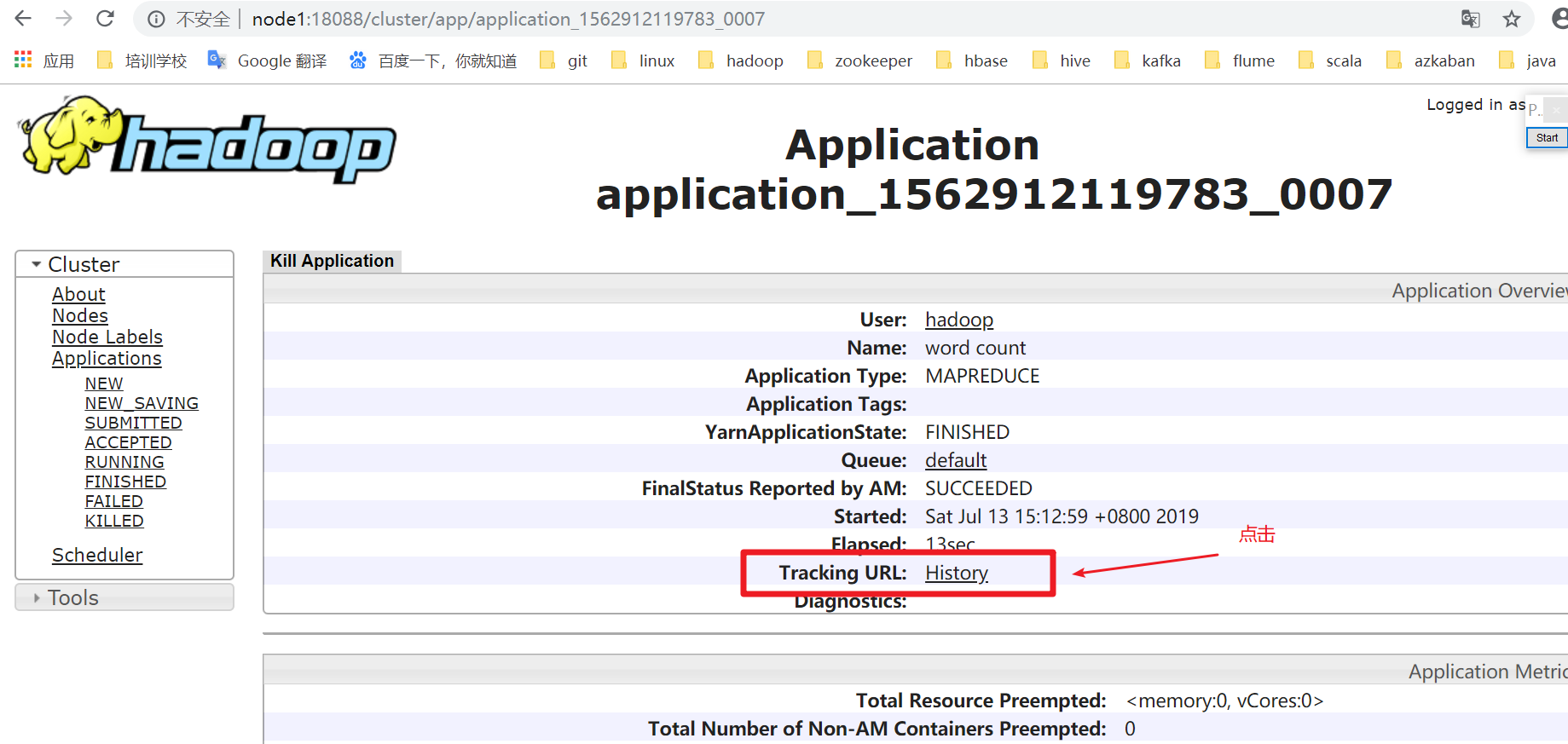
Task: Open the kafka bookmark folder
Action: coord(1148,61)
